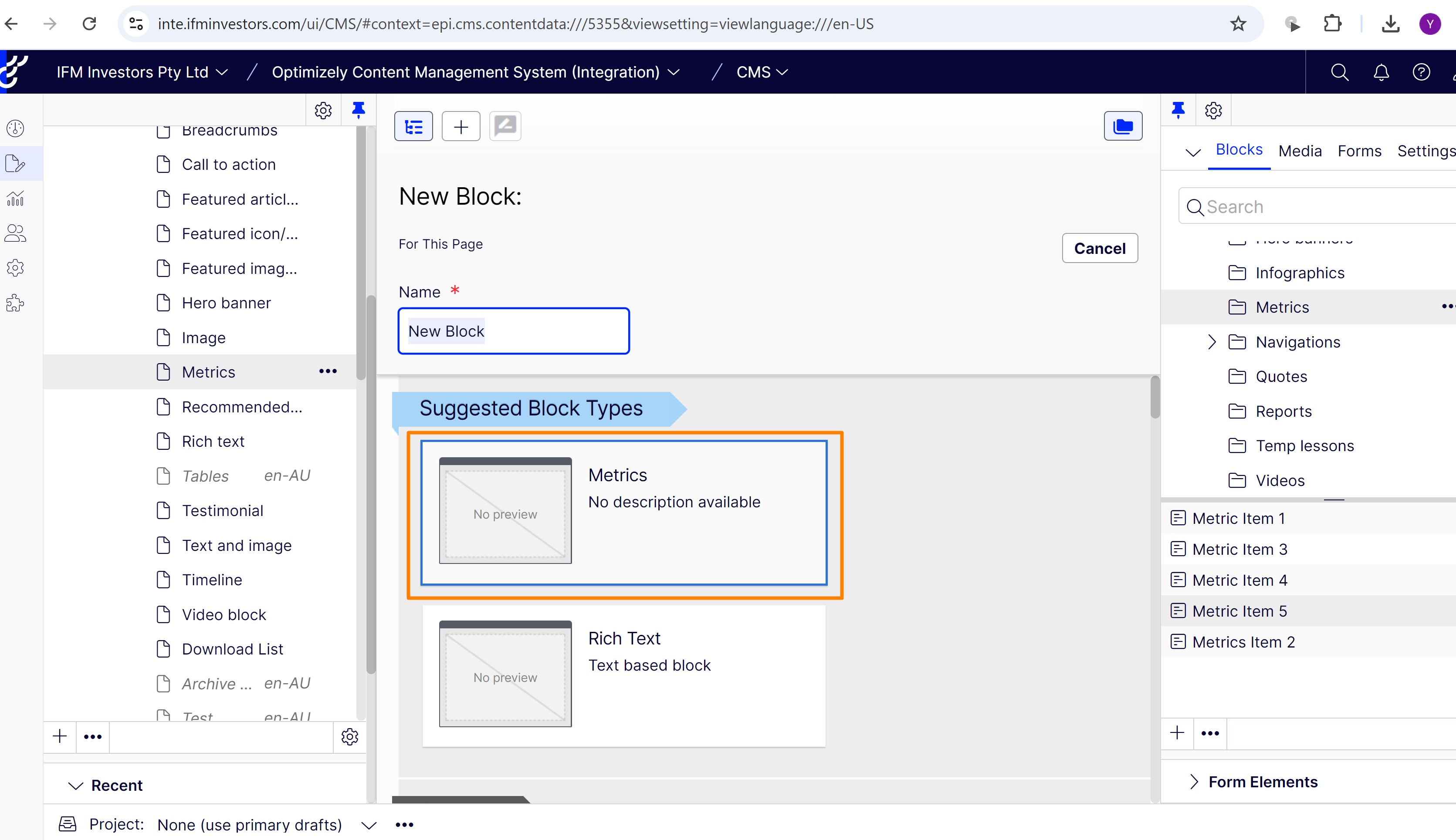This screenshot has width=1456, height=840.
Task: Click the navigation tree toggle icon
Action: pos(413,126)
